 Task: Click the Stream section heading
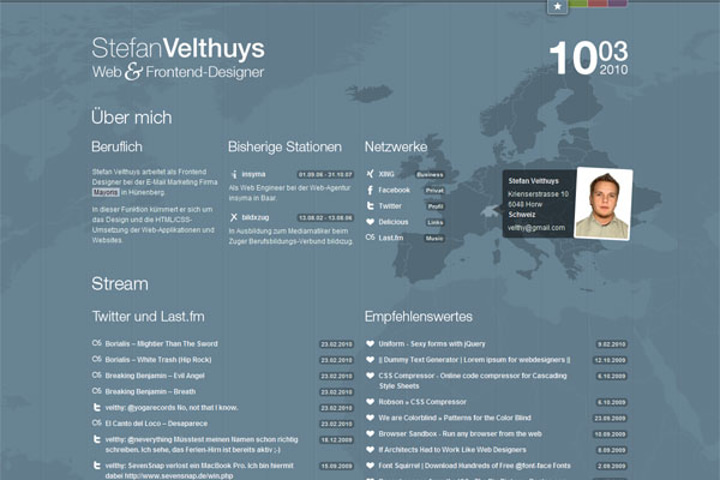(x=120, y=283)
